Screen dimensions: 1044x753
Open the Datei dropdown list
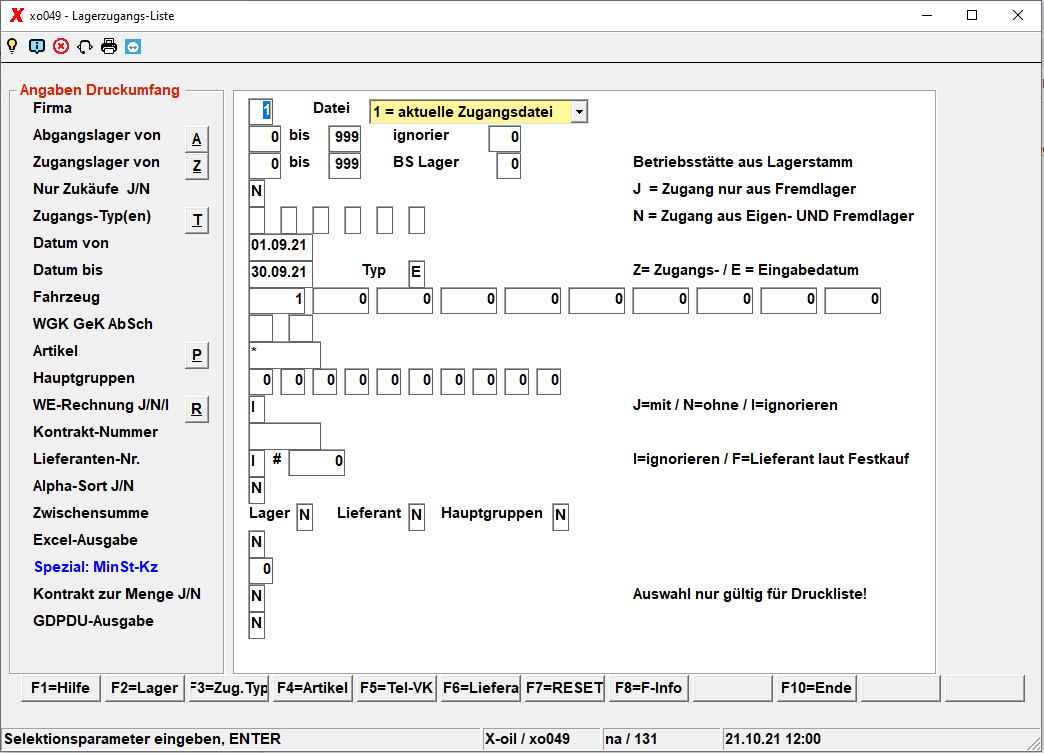pyautogui.click(x=579, y=112)
